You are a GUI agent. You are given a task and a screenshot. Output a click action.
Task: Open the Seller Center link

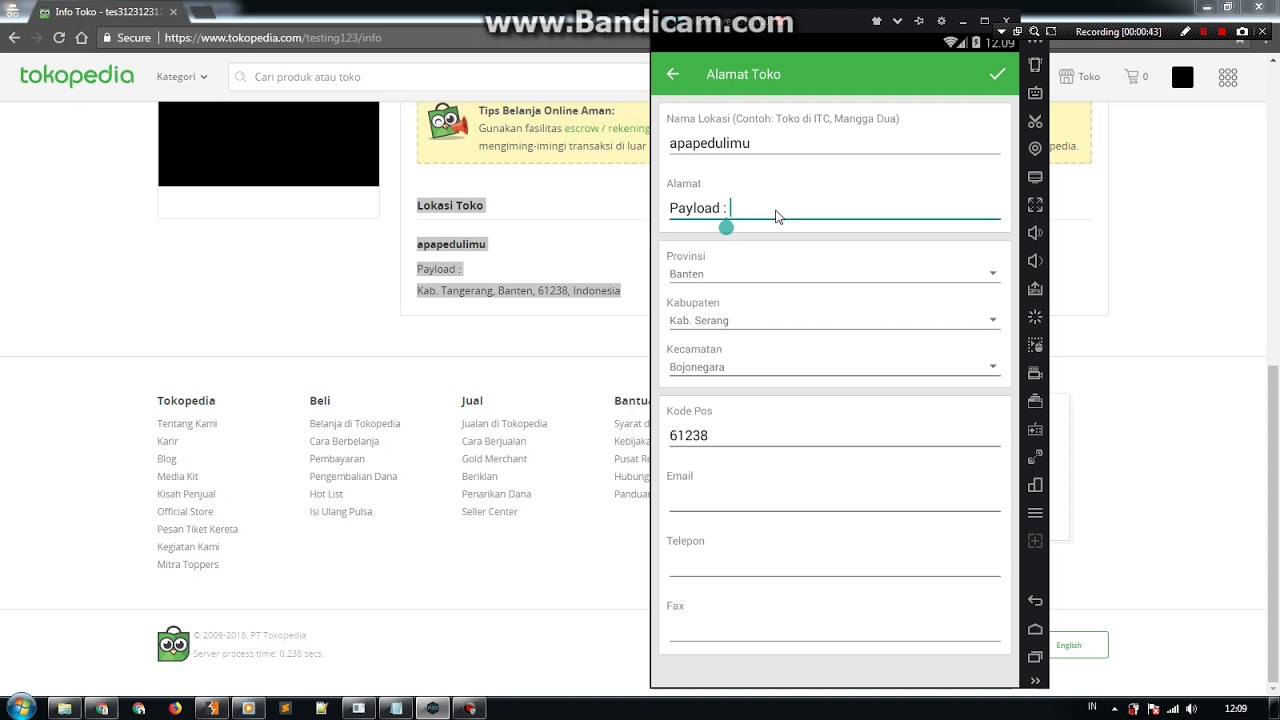(490, 512)
